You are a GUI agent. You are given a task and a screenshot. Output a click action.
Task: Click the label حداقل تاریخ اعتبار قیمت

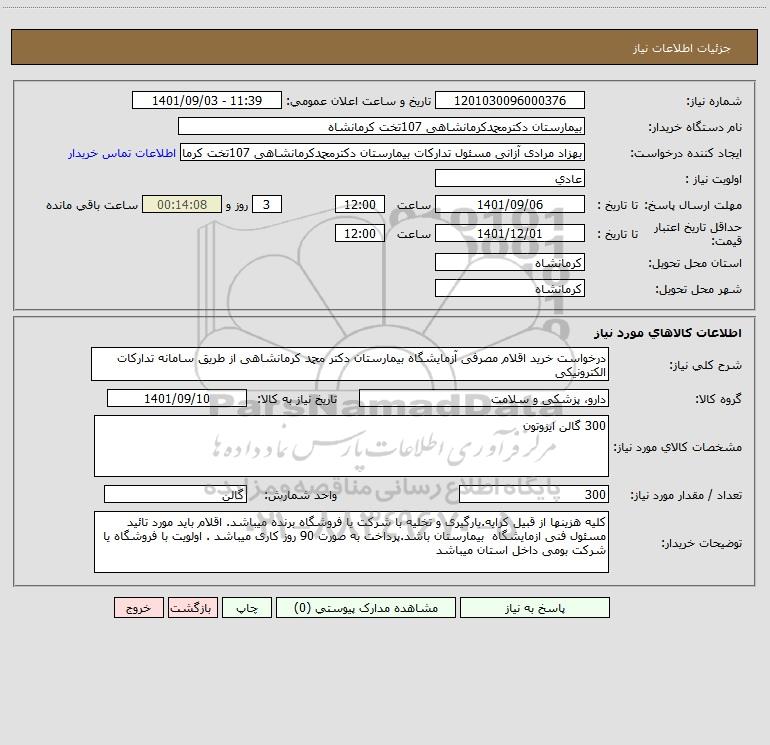click(698, 234)
